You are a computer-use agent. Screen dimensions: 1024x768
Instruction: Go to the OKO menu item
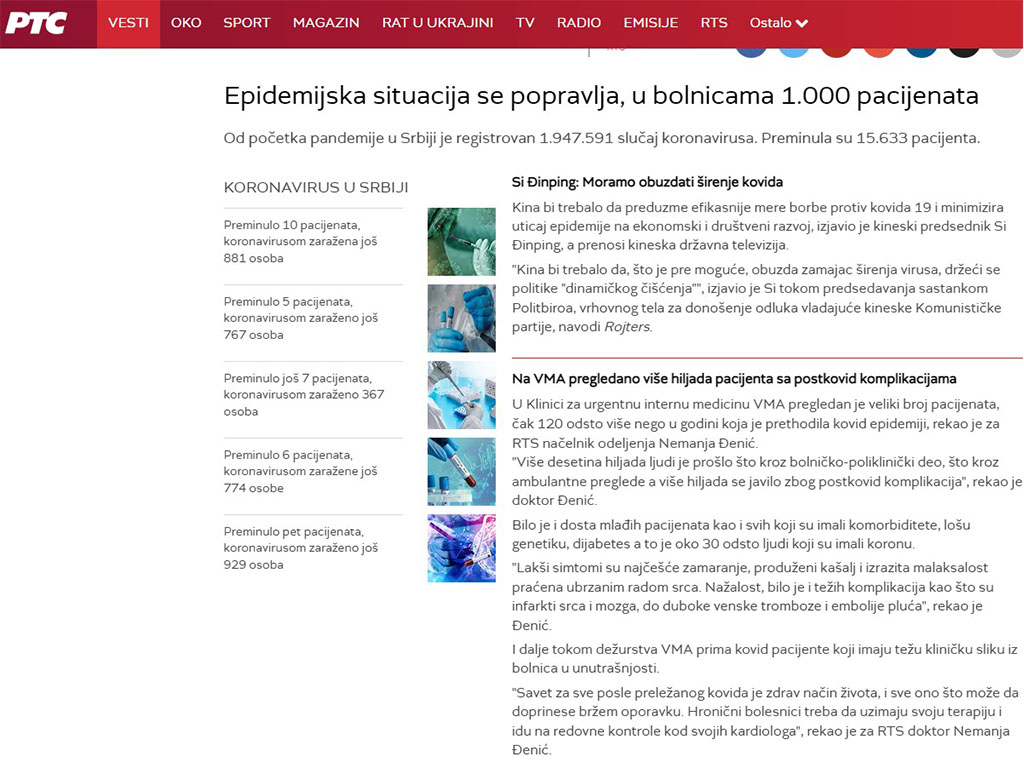[186, 23]
